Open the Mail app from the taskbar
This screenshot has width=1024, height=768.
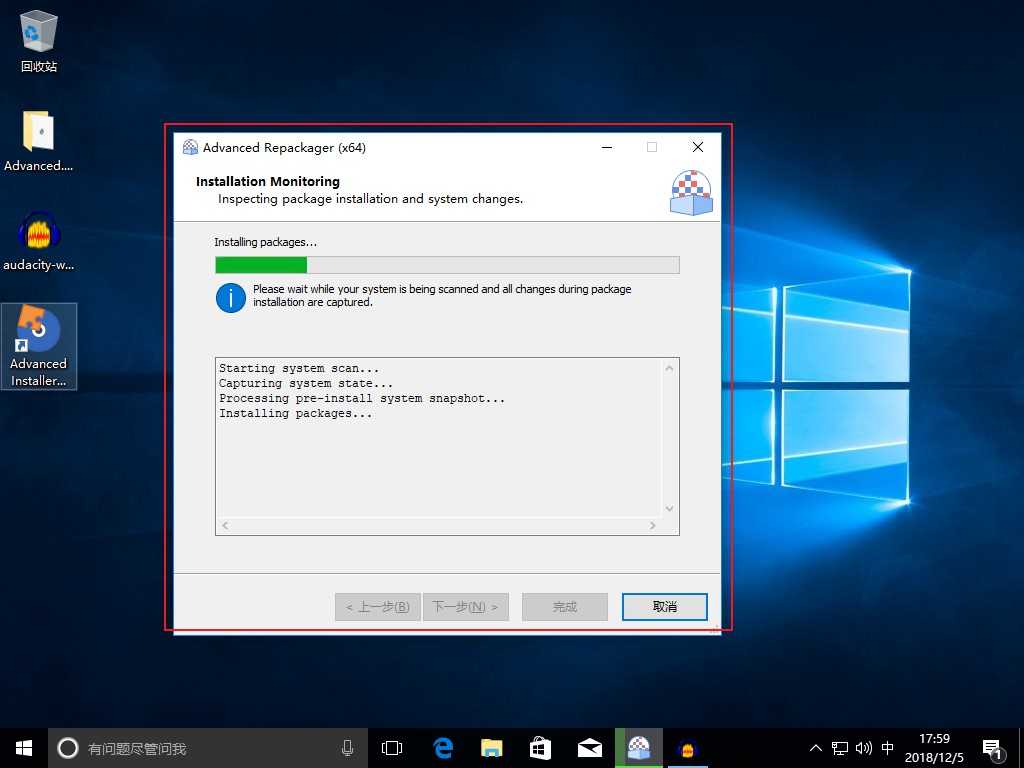pyautogui.click(x=590, y=748)
